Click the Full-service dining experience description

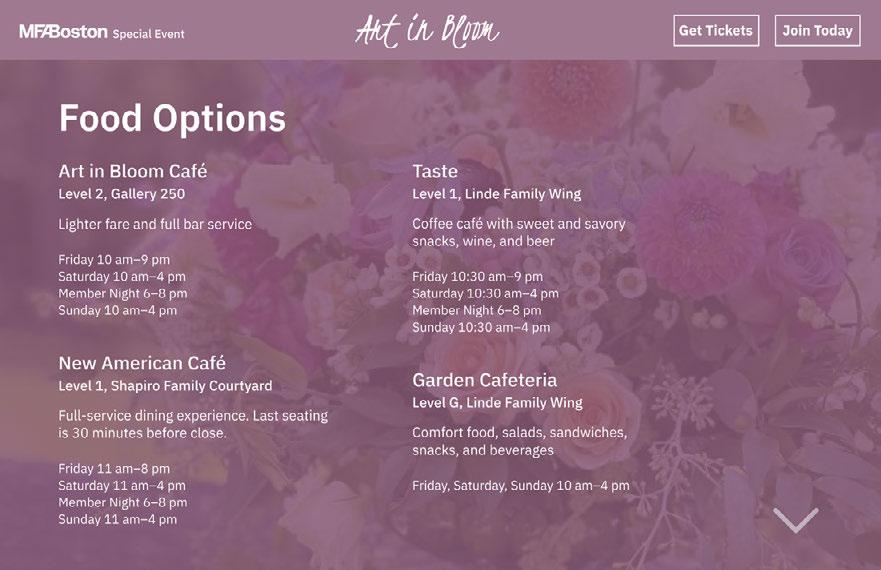(193, 424)
